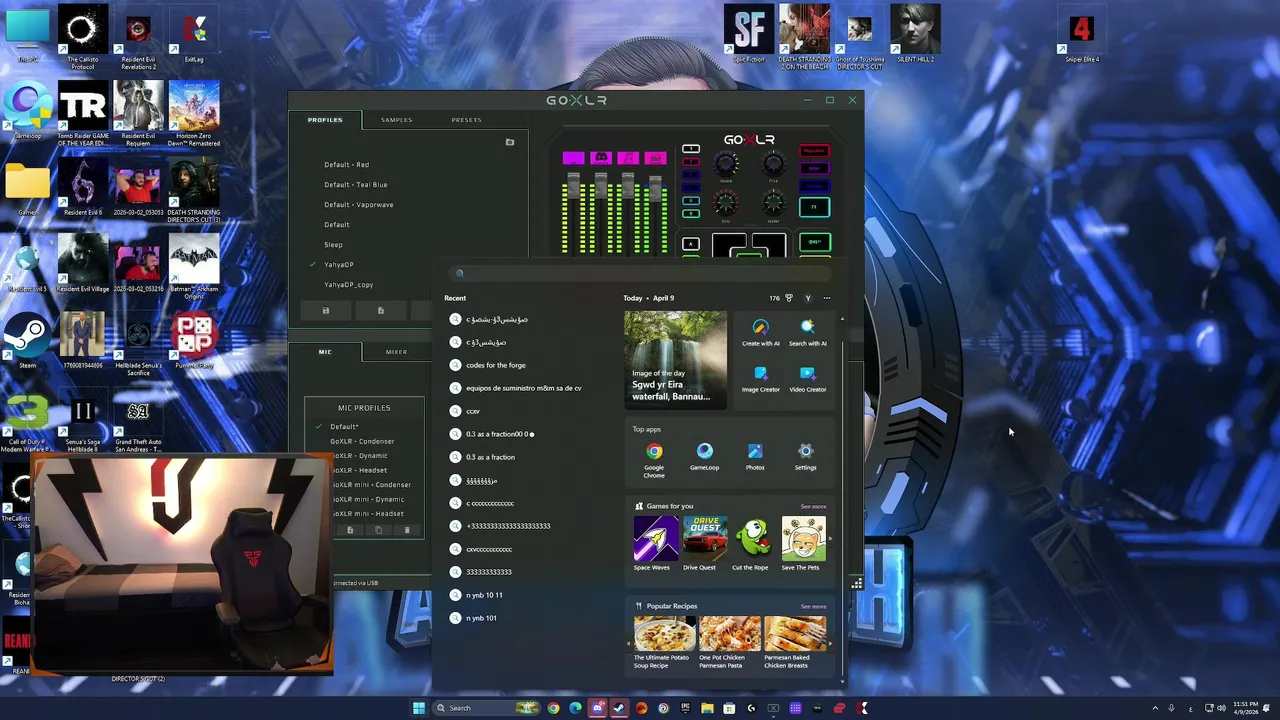Click GoXLR Pitch knob
Viewport: 1280px width, 720px height.
pos(773,164)
